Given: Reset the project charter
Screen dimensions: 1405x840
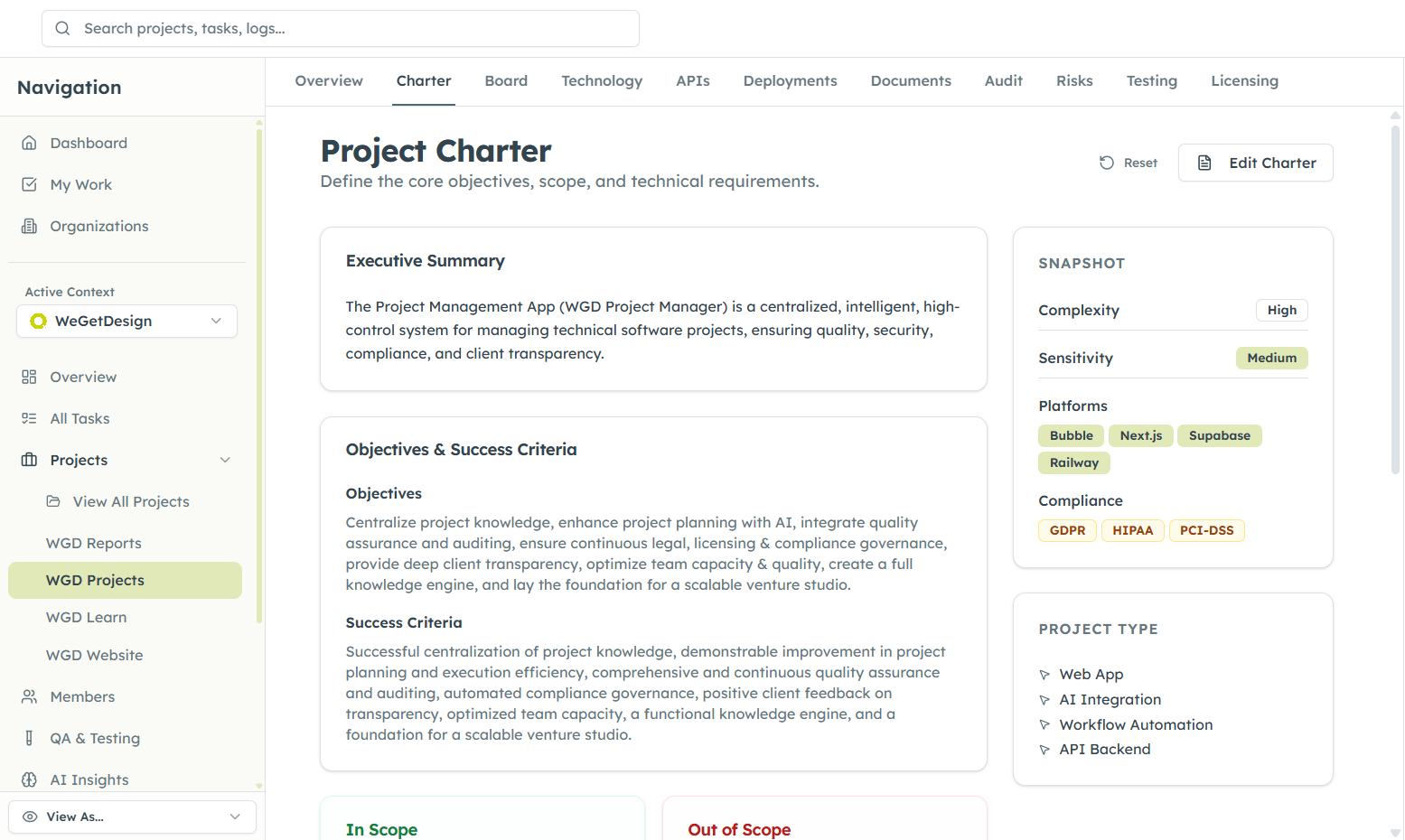Looking at the screenshot, I should point(1129,163).
